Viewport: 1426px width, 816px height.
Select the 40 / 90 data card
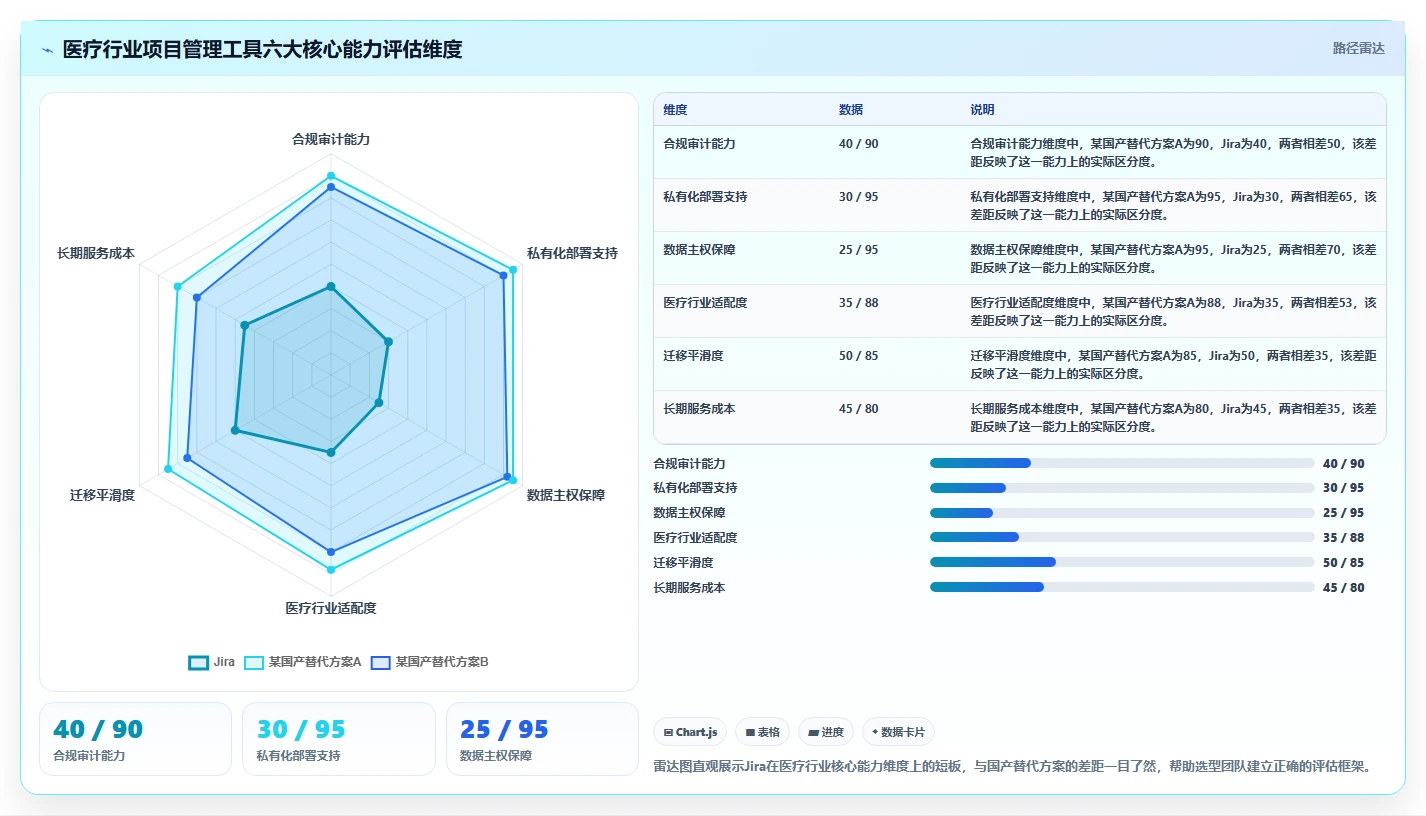coord(135,739)
